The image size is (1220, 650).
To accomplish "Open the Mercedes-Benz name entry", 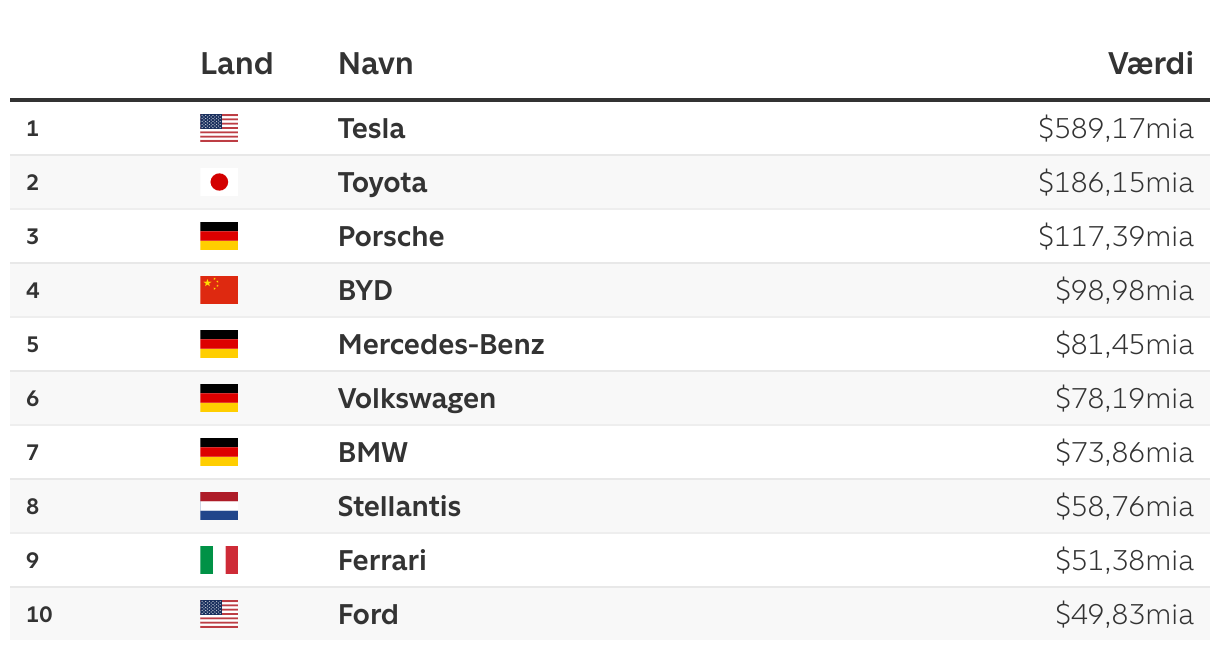I will tap(441, 344).
